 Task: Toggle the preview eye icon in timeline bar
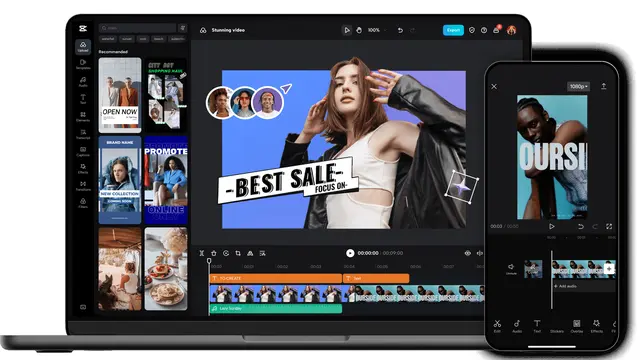[x=467, y=253]
